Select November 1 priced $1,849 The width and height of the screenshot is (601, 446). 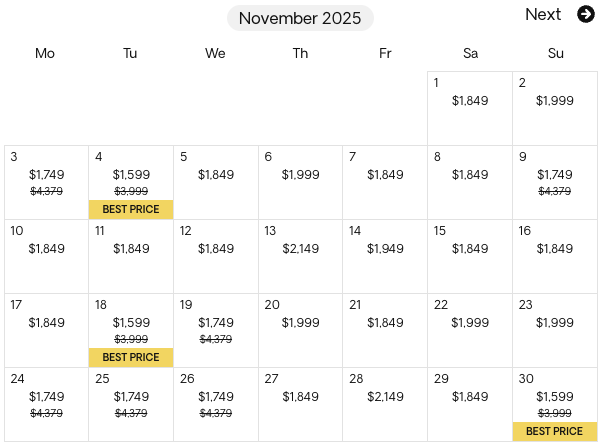point(469,108)
